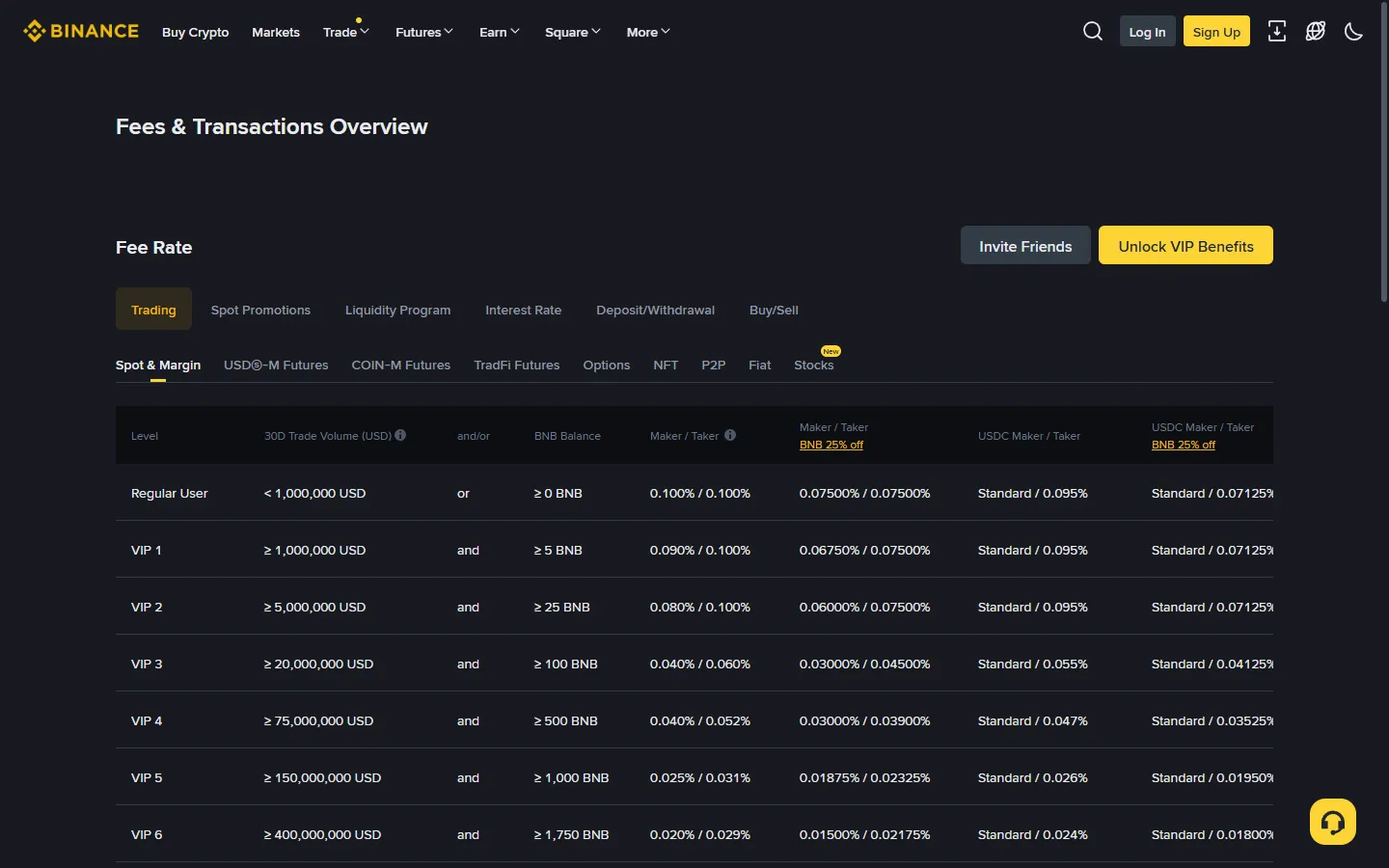This screenshot has height=868, width=1389.
Task: Expand the Square dropdown
Action: click(573, 32)
